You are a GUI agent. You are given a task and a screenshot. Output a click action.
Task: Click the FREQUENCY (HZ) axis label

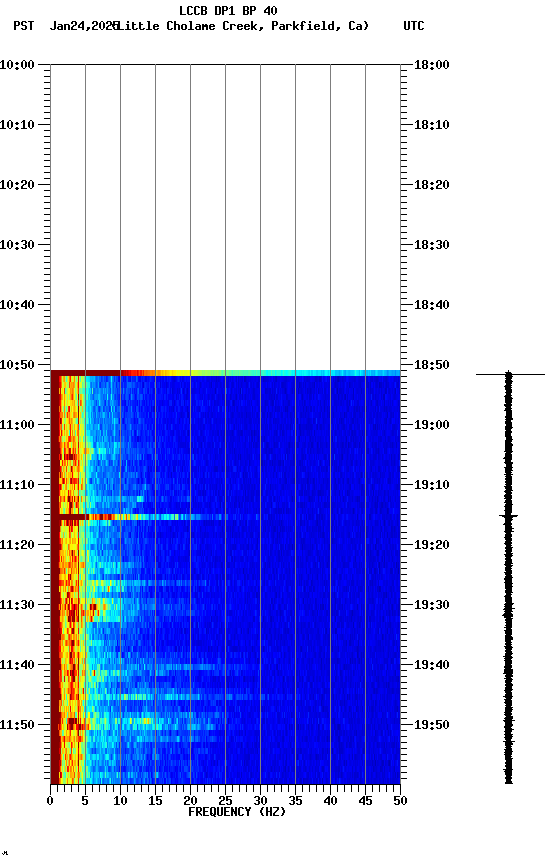tap(237, 812)
